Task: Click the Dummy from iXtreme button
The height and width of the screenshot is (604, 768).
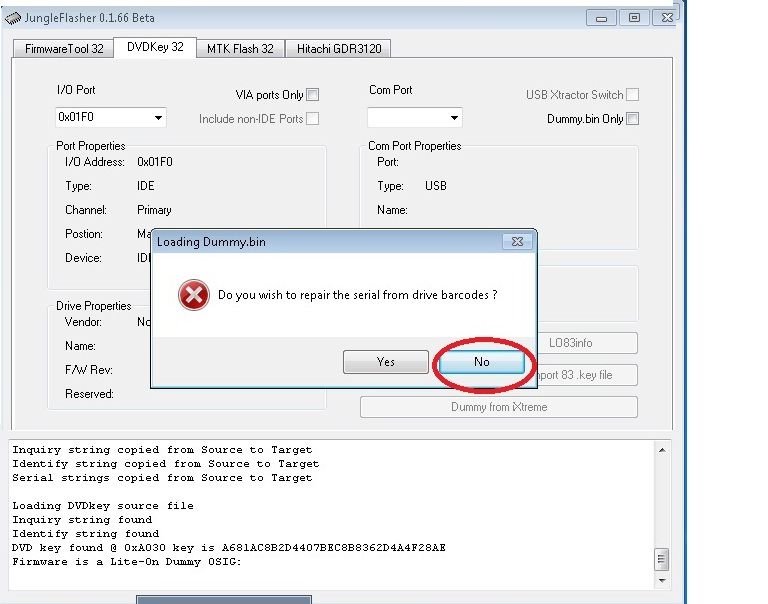Action: 498,407
